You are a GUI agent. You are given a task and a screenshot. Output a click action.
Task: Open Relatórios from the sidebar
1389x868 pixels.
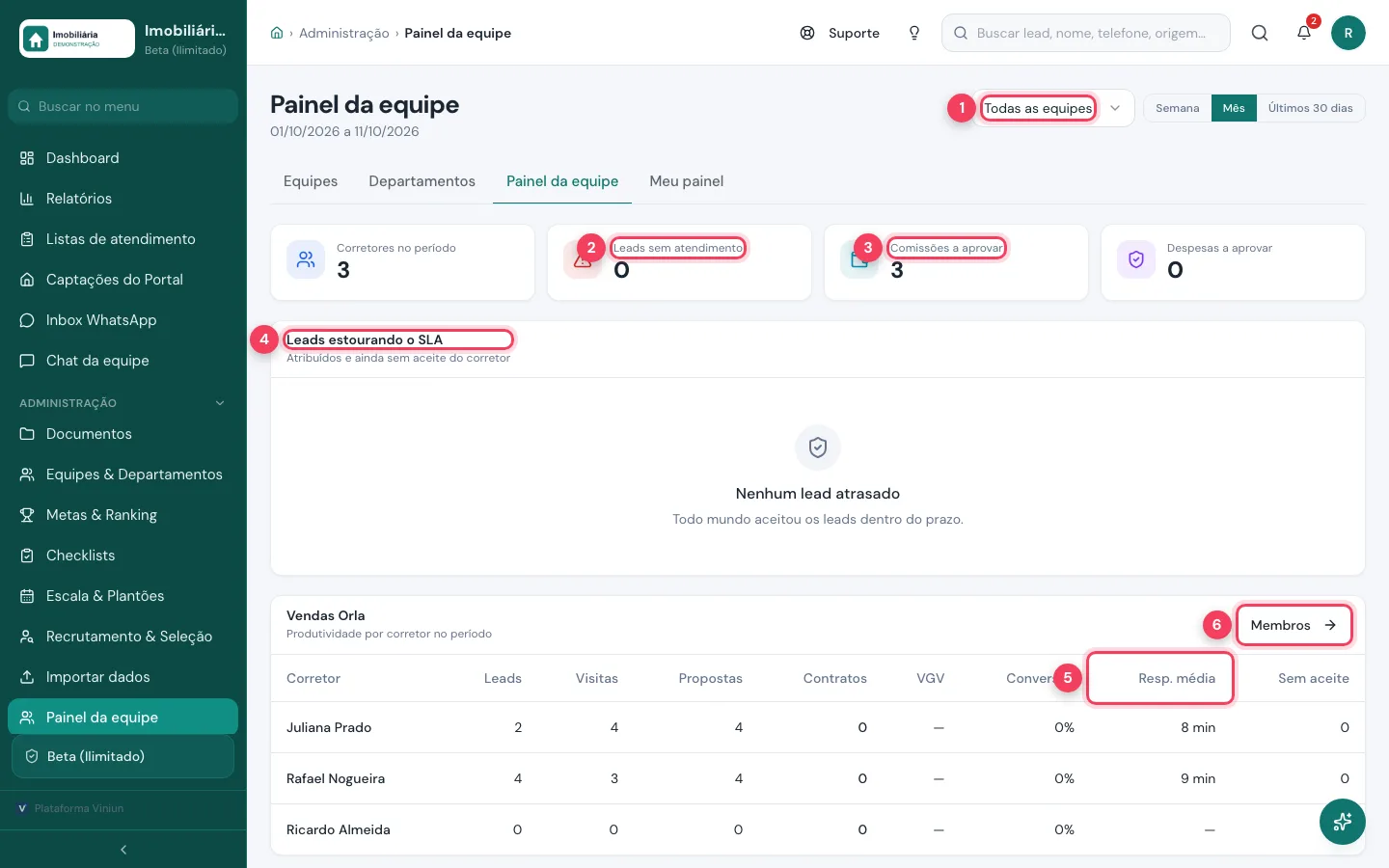click(x=123, y=199)
